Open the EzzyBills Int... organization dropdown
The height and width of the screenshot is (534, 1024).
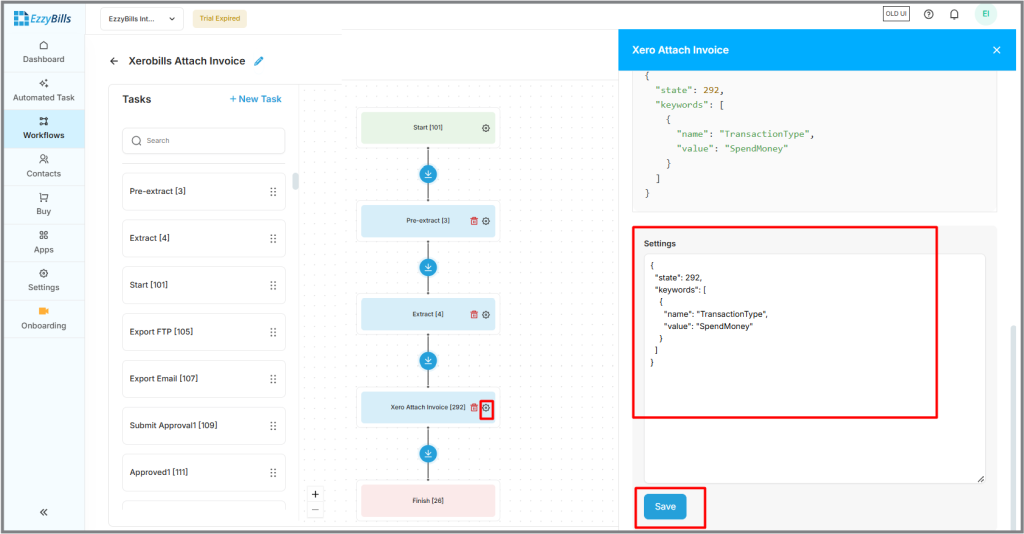pos(142,19)
